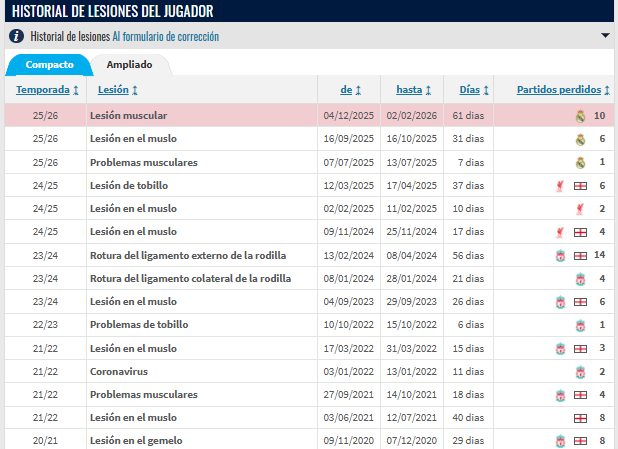This screenshot has height=449, width=618.
Task: Click Real Madrid crest in 16/09/2025 row
Action: [580, 139]
